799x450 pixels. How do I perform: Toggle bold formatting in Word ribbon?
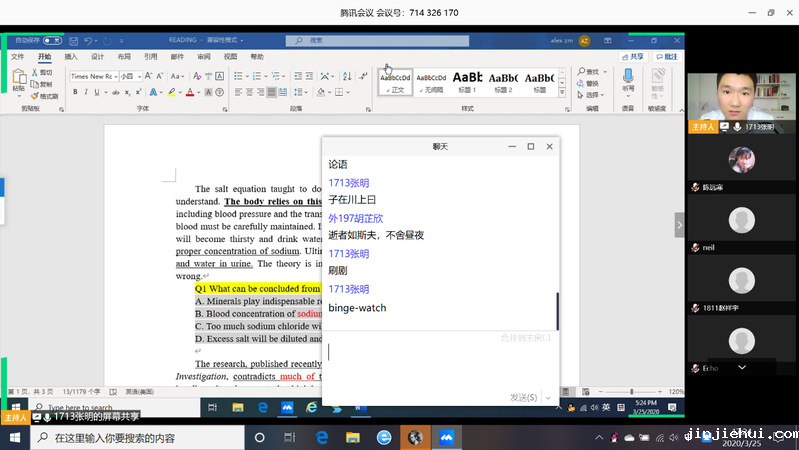click(75, 92)
